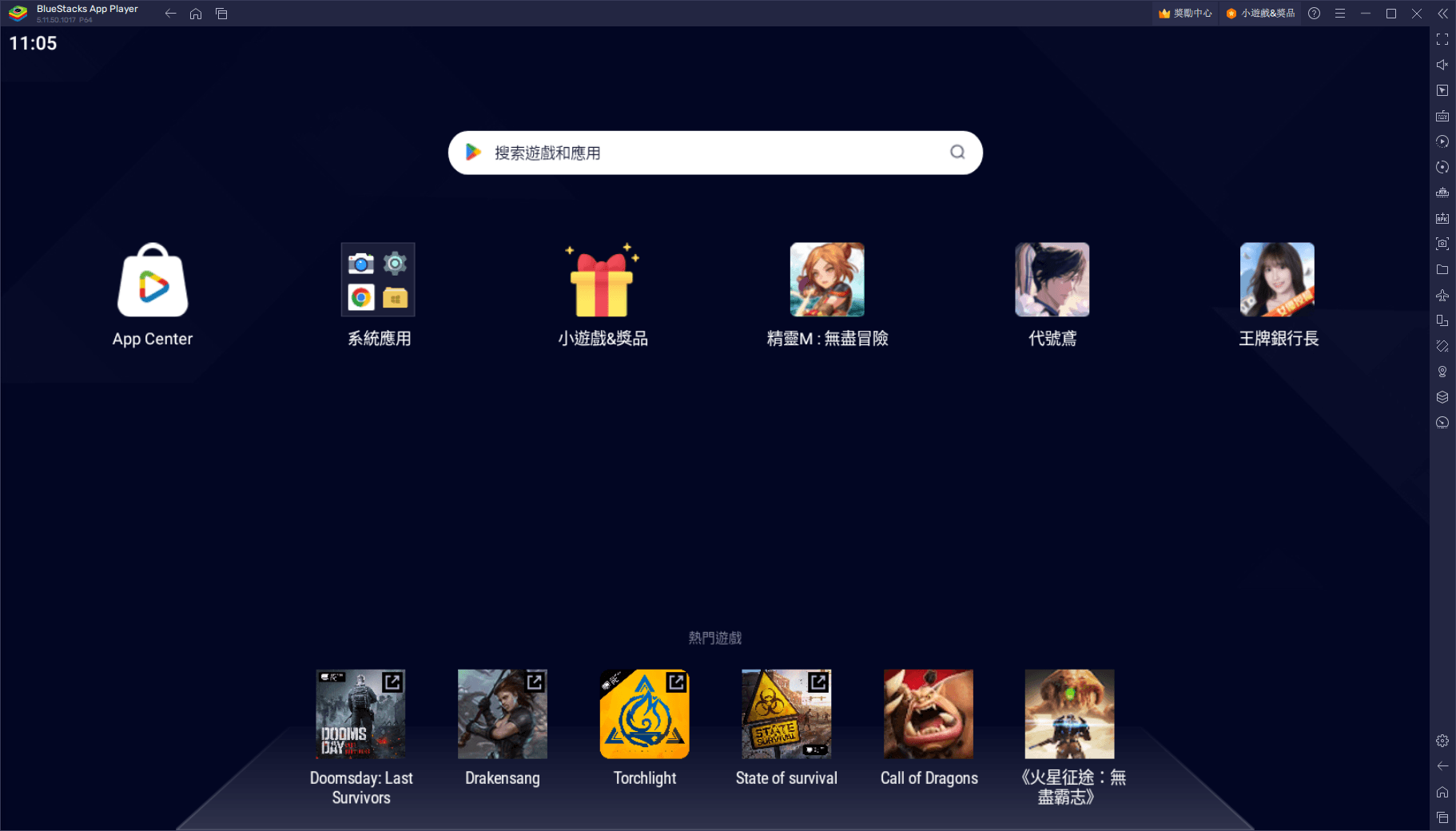Click the sync operations circular icon
Screen dimensions: 1456x831
coord(1442,167)
